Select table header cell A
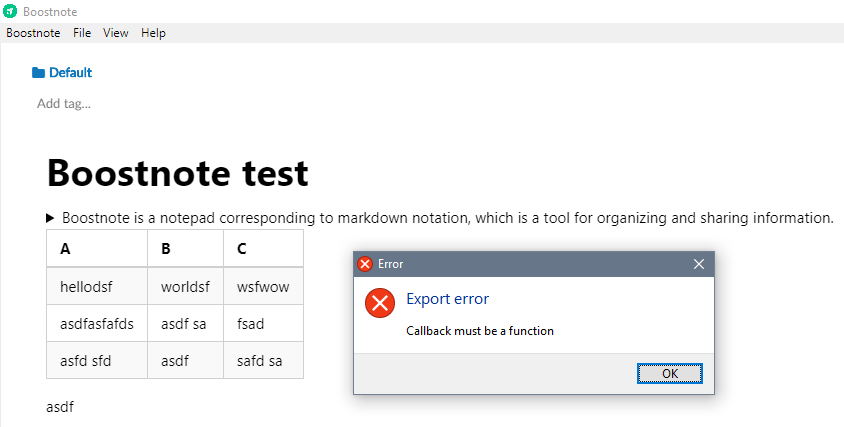Viewport: 844px width, 427px height. point(97,248)
